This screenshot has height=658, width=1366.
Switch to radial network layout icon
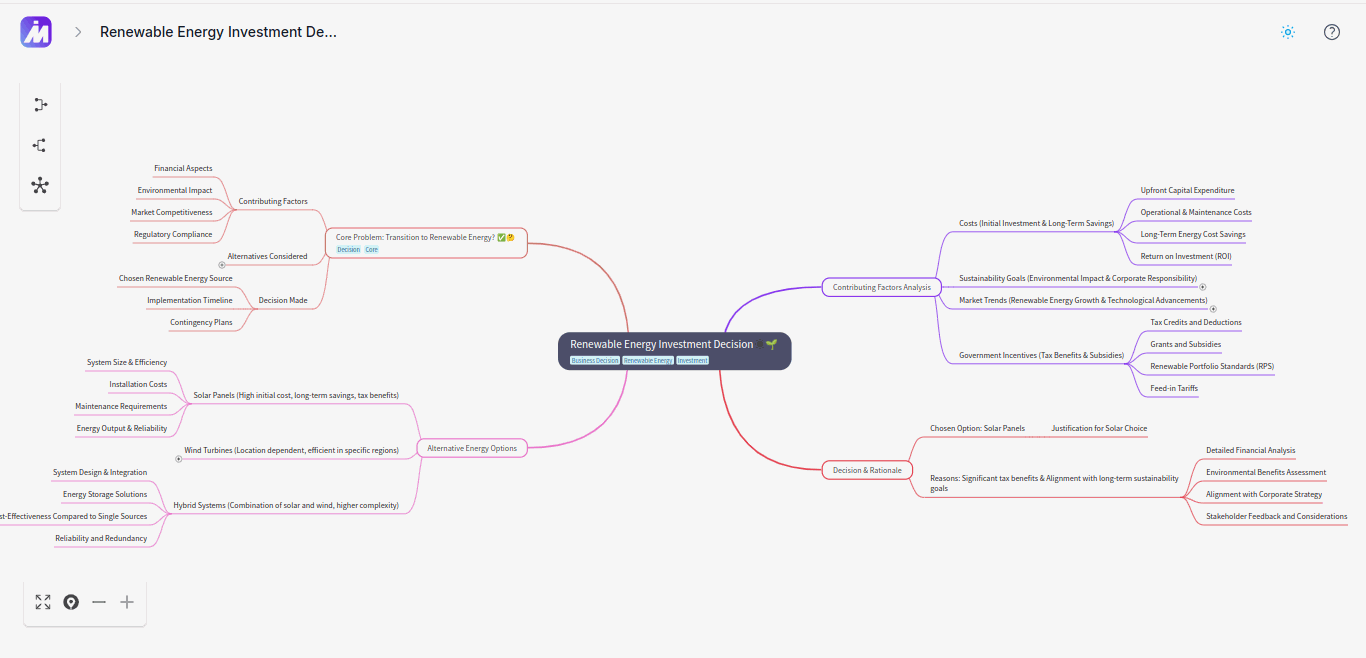40,185
